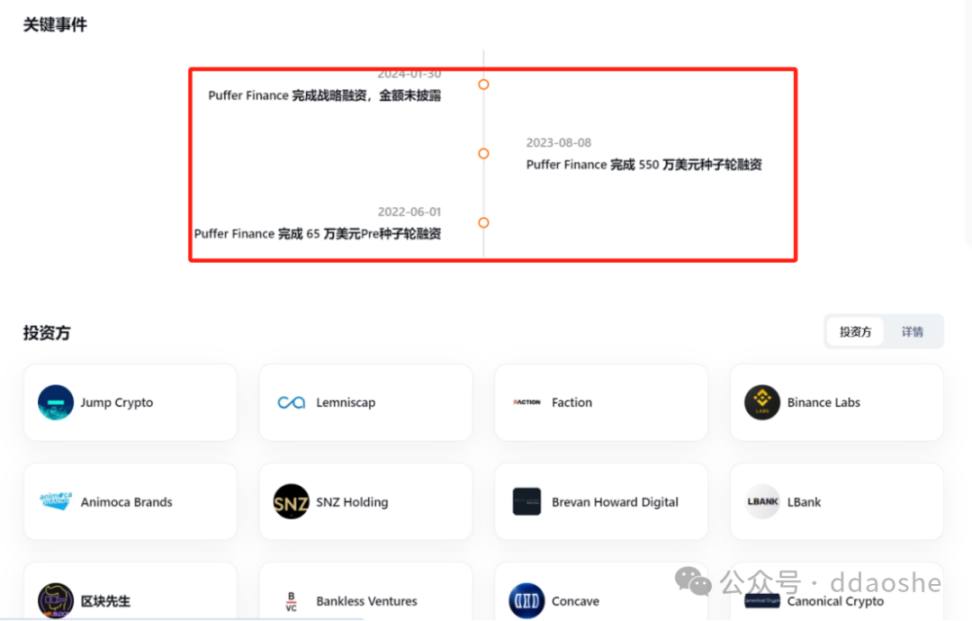Screen dimensions: 972x621
Task: Click the Animoca Brands logo icon
Action: (56, 501)
